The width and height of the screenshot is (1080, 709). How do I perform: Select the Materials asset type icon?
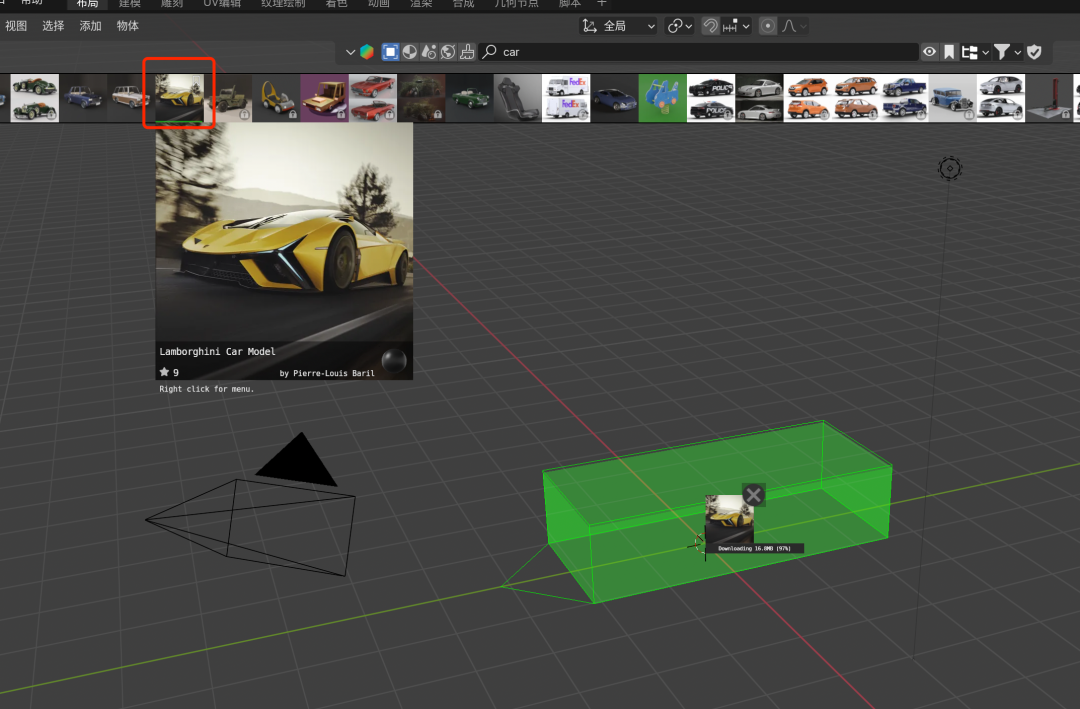point(409,52)
